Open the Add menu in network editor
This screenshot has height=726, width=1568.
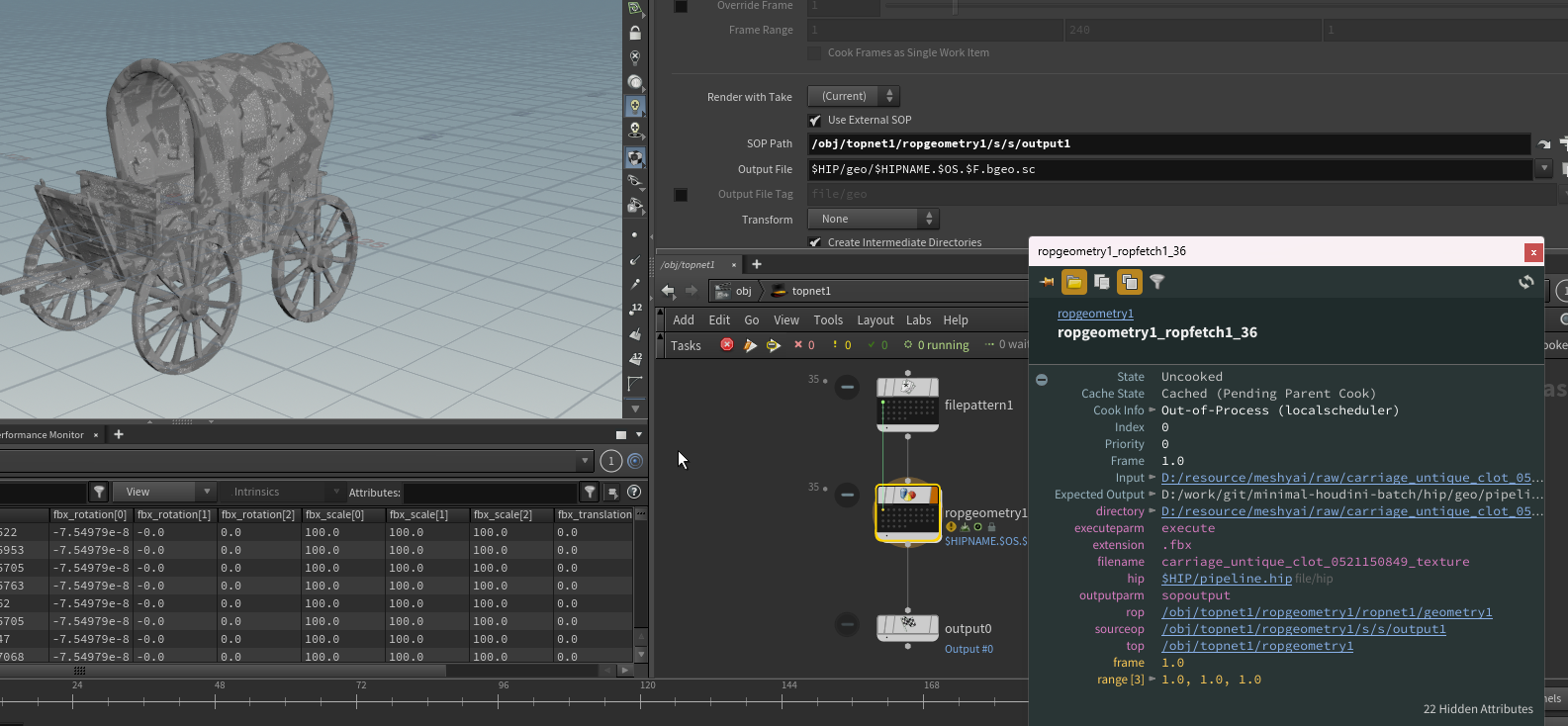pyautogui.click(x=684, y=320)
